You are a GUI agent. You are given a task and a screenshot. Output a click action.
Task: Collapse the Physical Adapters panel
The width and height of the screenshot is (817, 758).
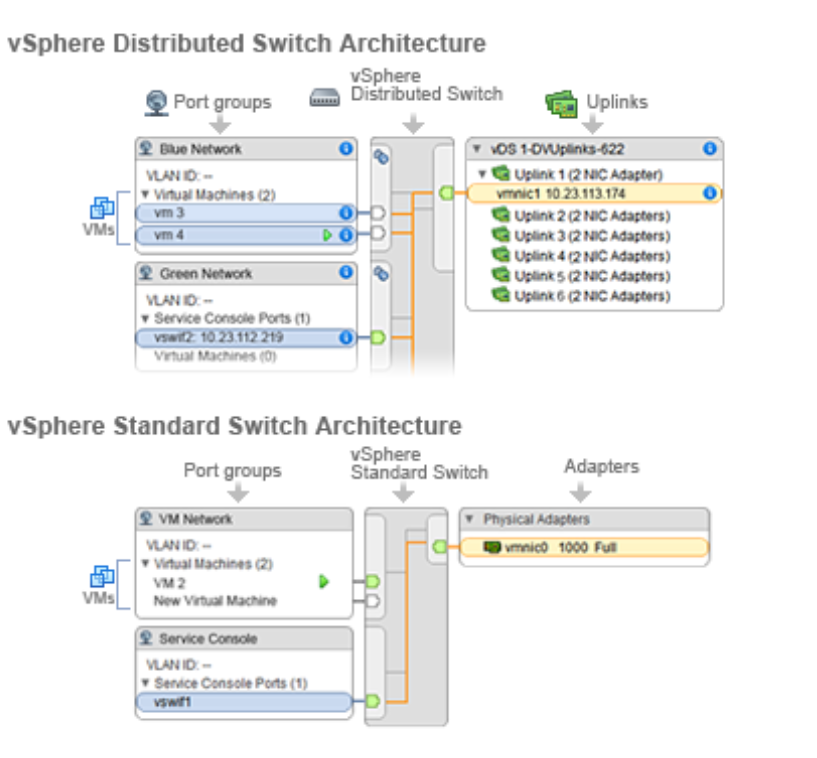pos(469,518)
